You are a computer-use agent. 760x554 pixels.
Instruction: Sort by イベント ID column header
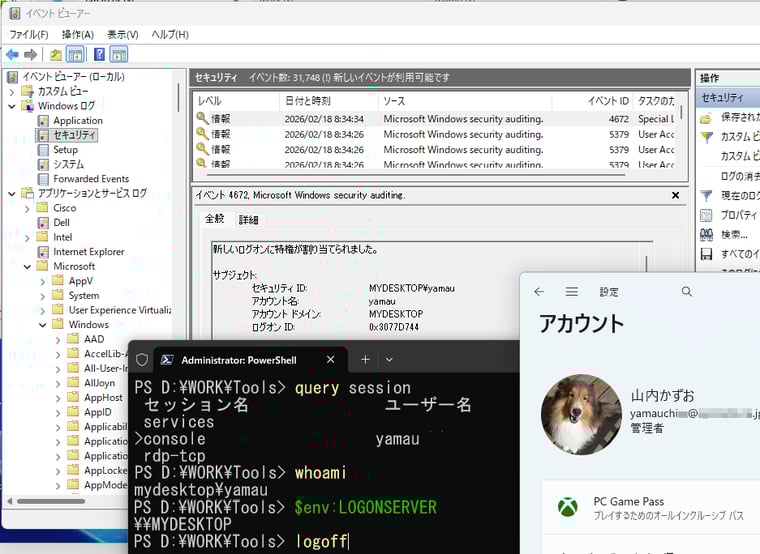tap(592, 101)
